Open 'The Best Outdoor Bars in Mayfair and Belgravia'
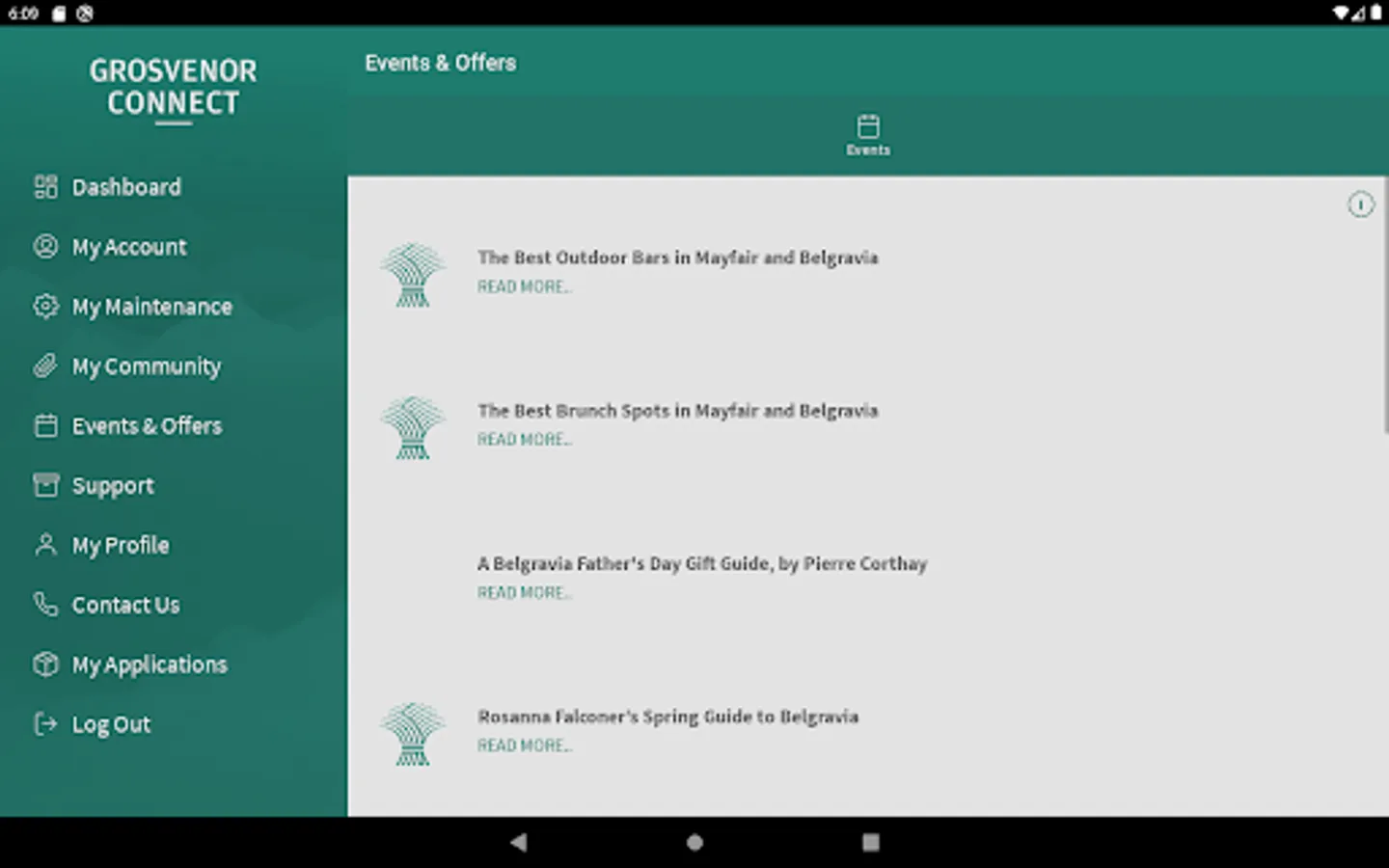Image resolution: width=1389 pixels, height=868 pixels. coord(678,258)
